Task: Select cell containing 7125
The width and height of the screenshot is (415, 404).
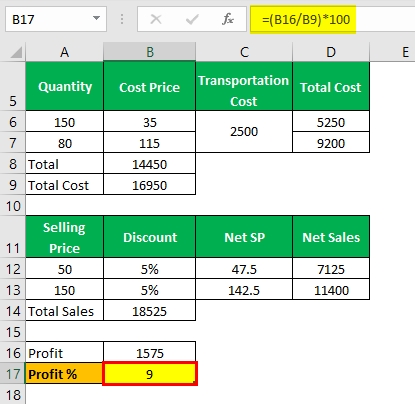Action: [331, 269]
